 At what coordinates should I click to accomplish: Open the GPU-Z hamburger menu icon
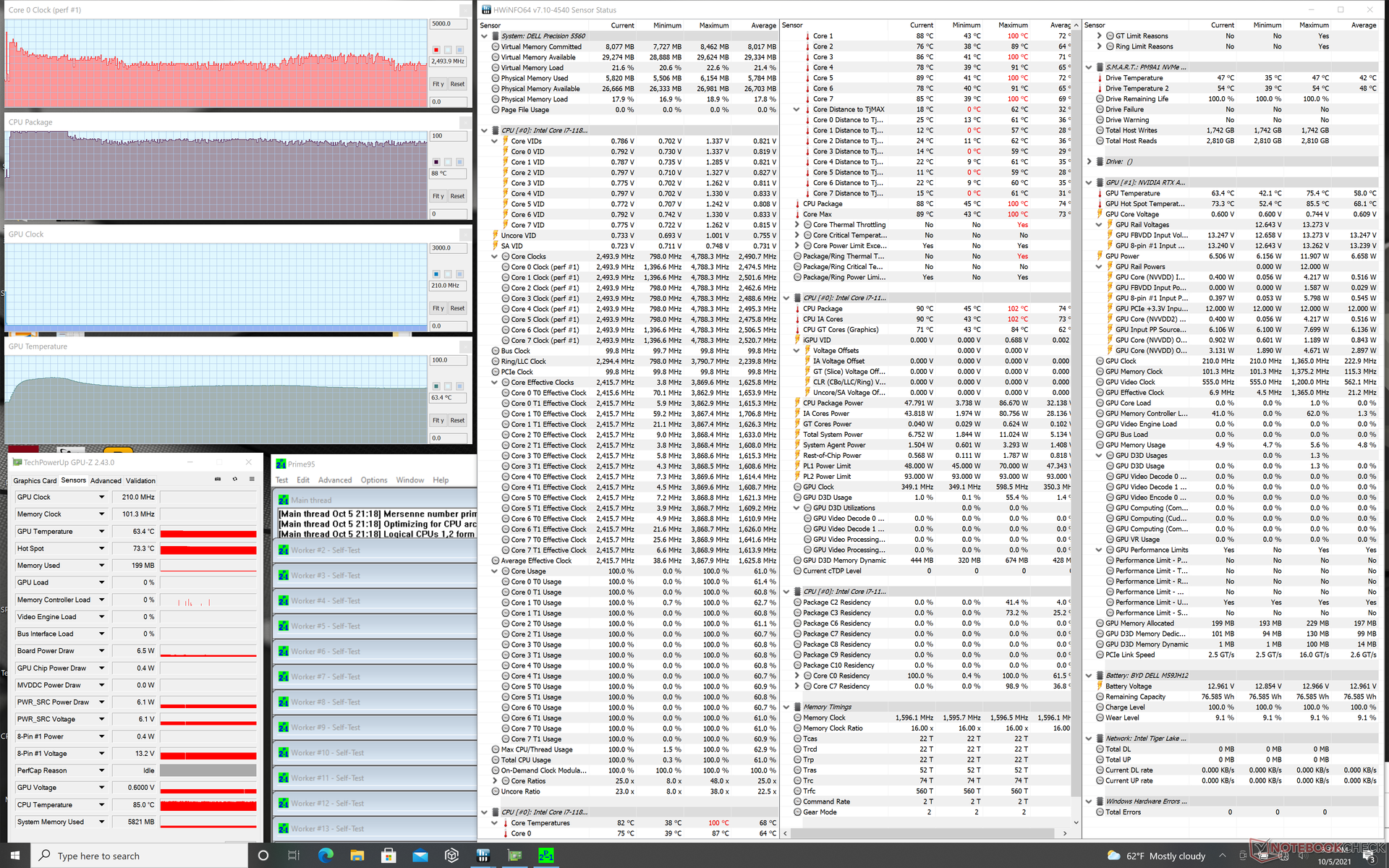(x=252, y=479)
